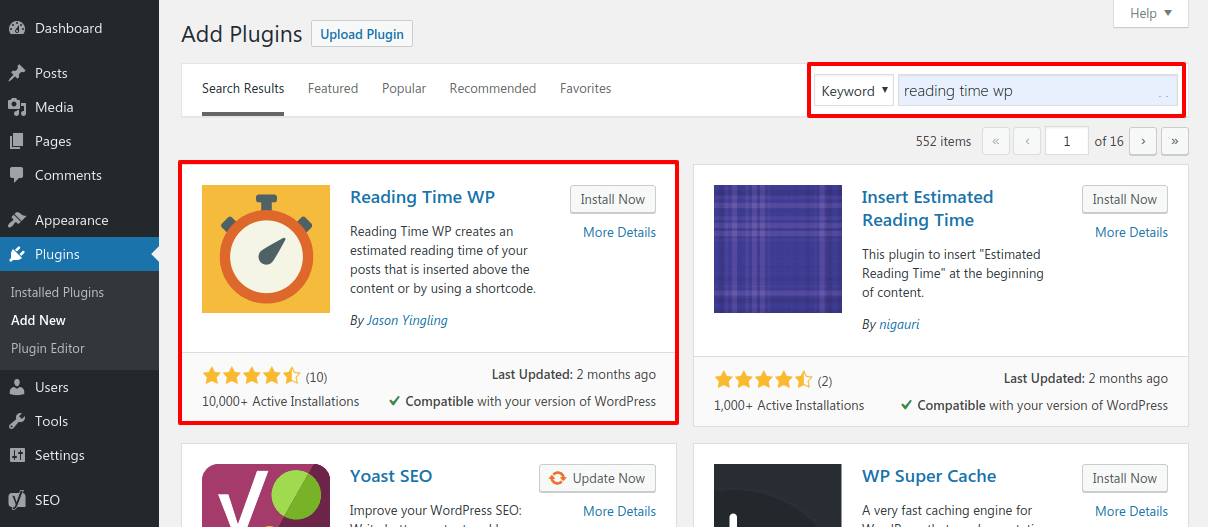Install the WP Super Cache plugin

point(1125,478)
